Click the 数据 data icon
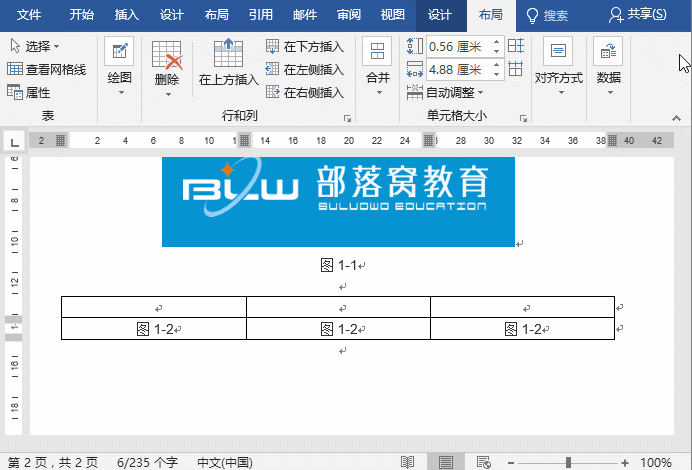692x470 pixels. pos(608,51)
